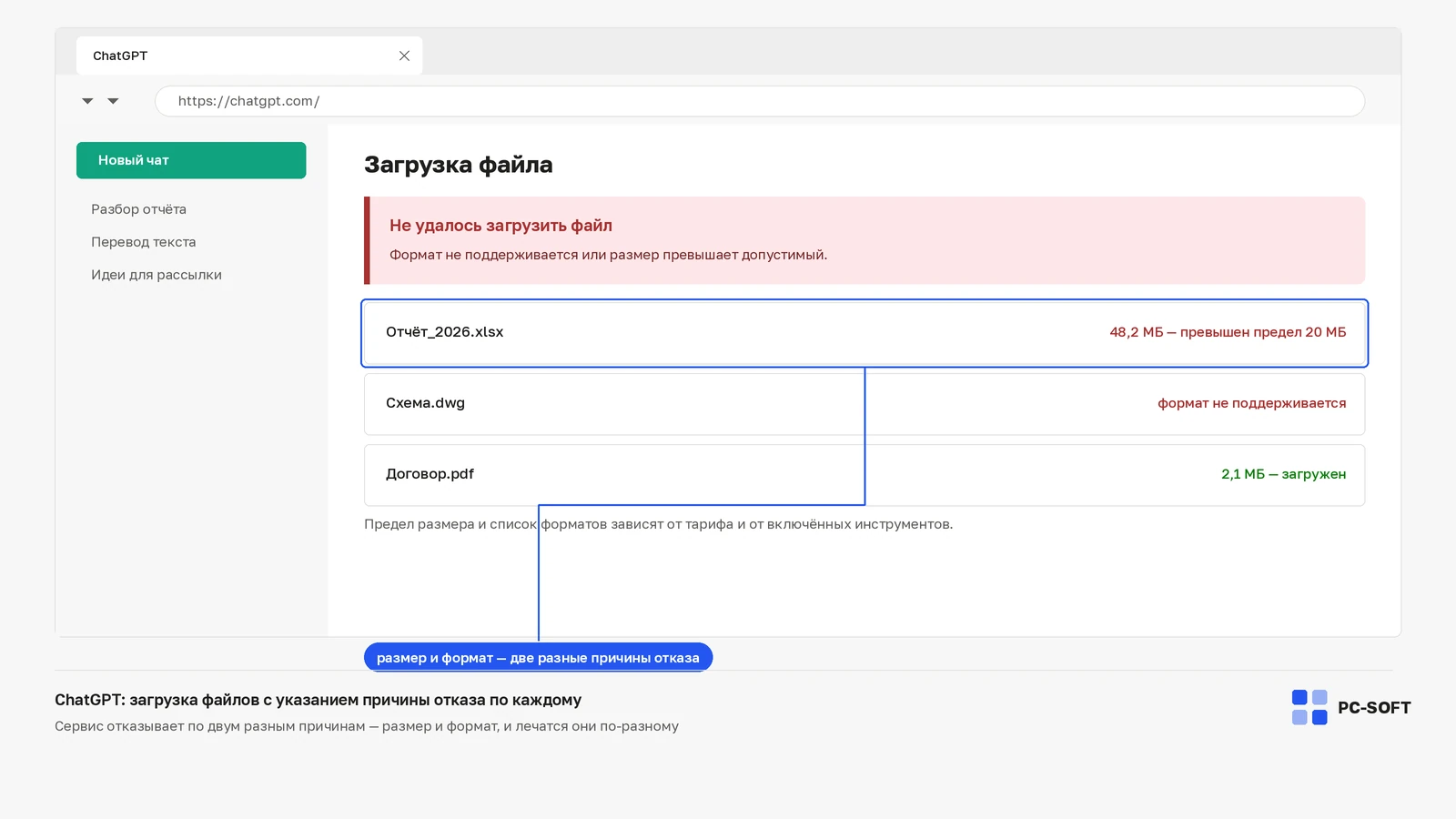Select the Отчёт_2026.xlsx file row
This screenshot has width=1456, height=819.
864,333
